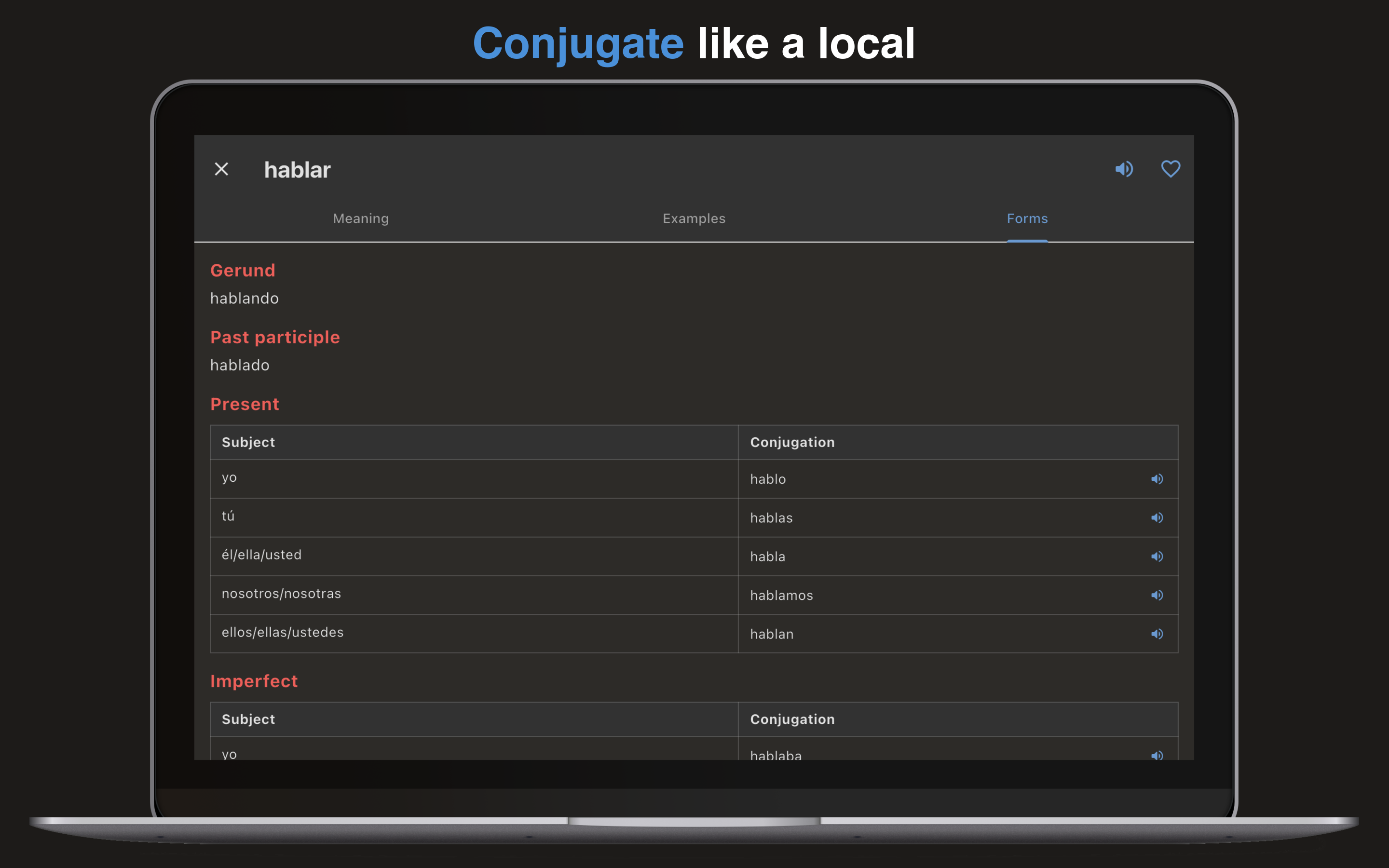Click the word hablando under Gerund

tap(245, 298)
